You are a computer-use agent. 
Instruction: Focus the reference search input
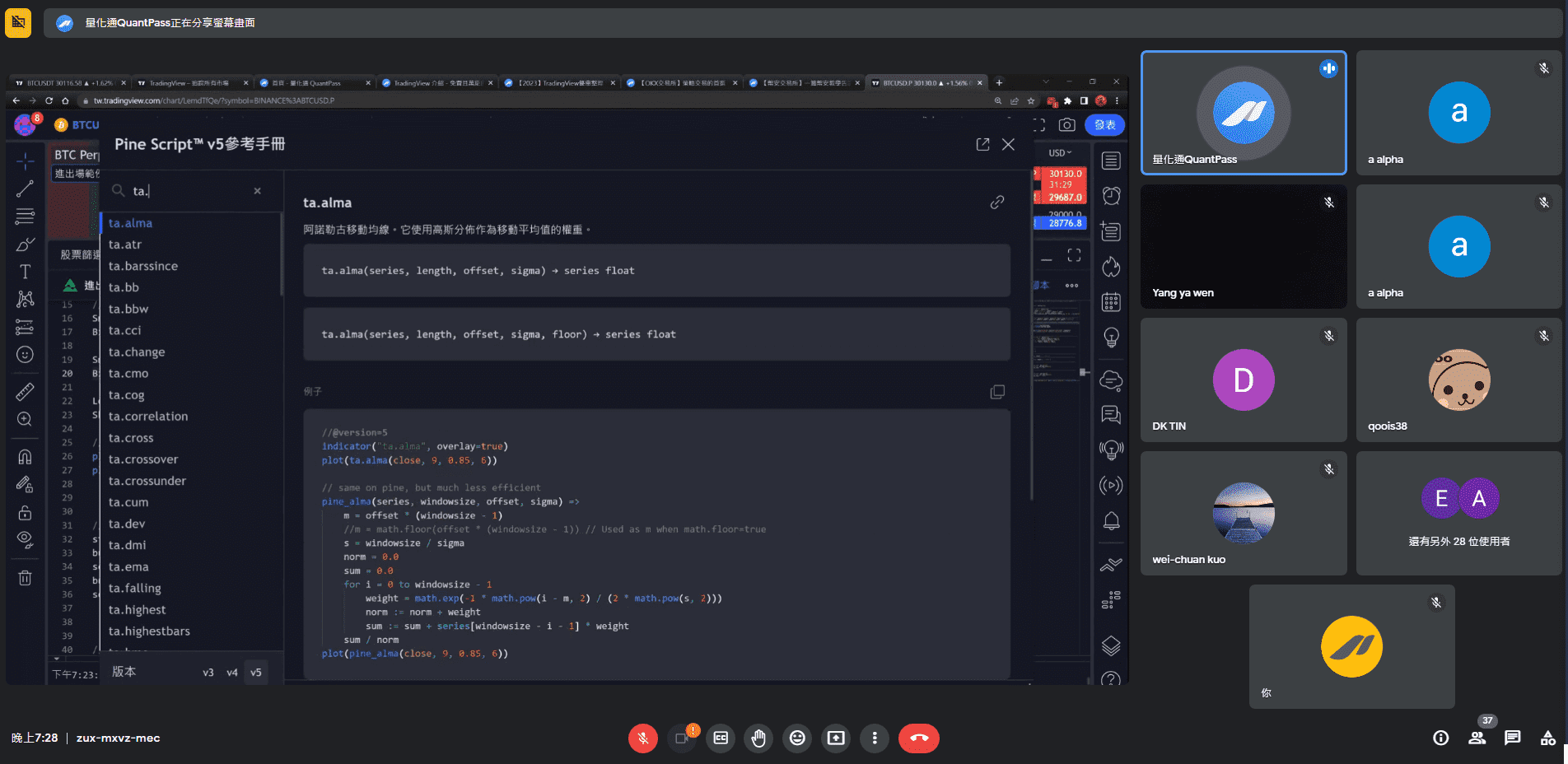pyautogui.click(x=189, y=191)
